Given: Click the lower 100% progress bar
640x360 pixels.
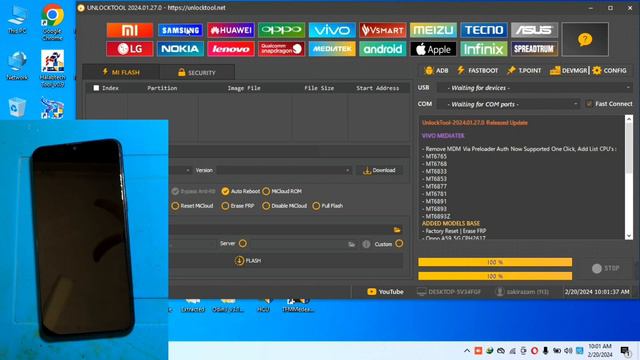Looking at the screenshot, I should click(495, 276).
